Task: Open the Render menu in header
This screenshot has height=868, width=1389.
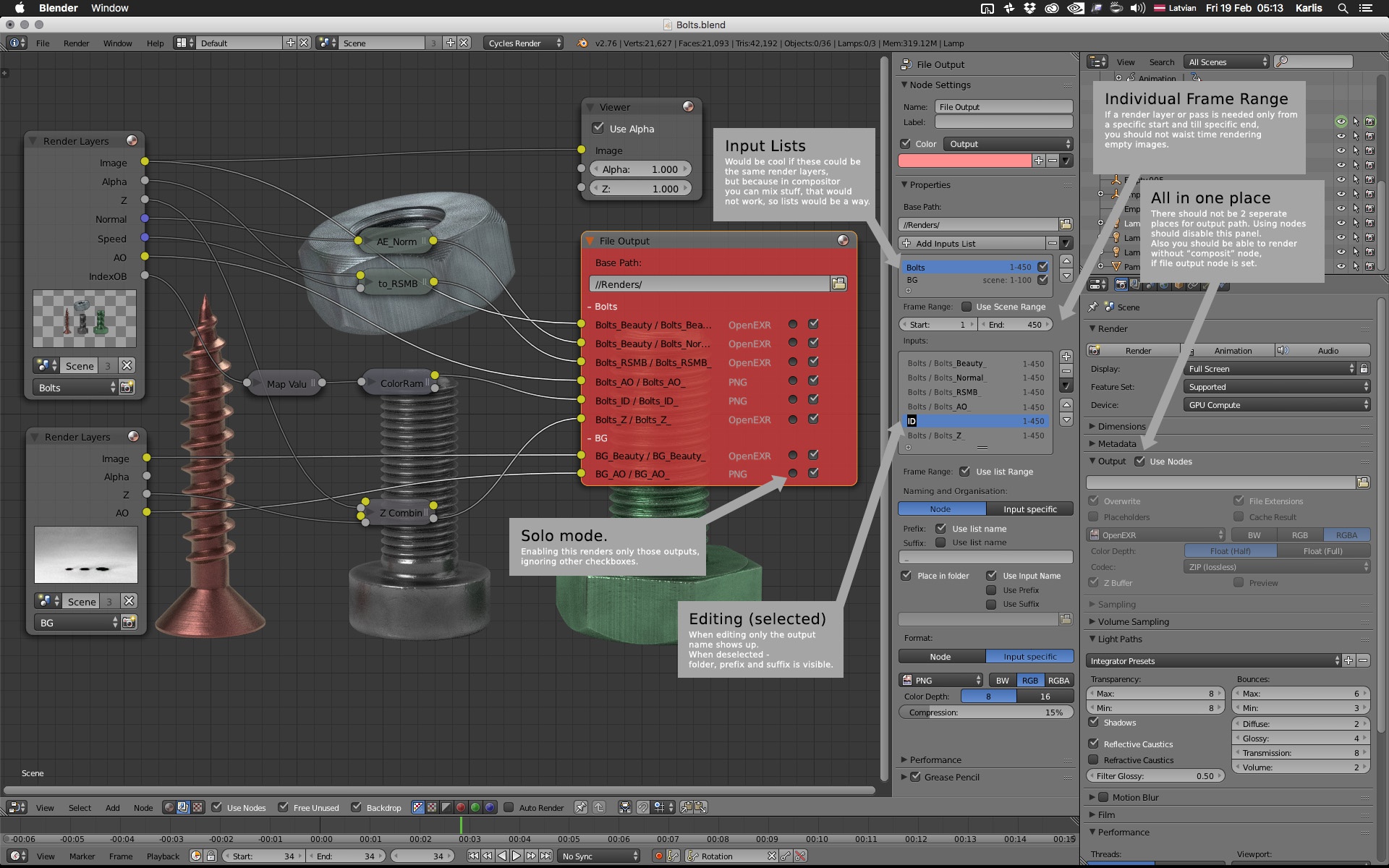Action: 76,43
